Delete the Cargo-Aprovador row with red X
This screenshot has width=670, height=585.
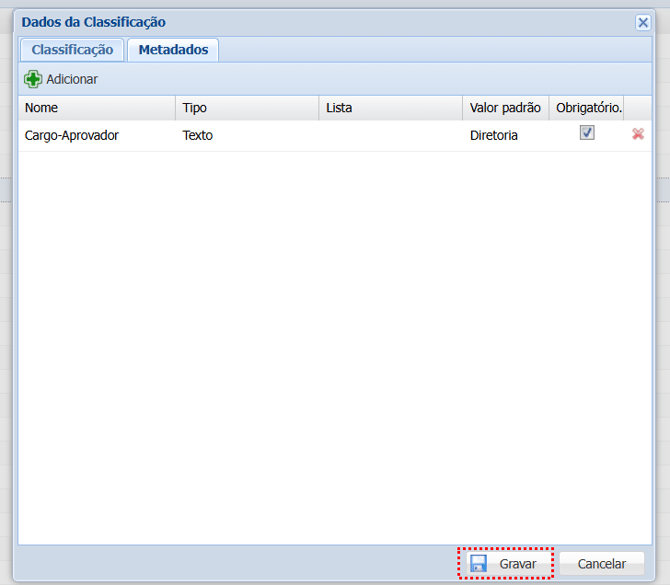(638, 134)
